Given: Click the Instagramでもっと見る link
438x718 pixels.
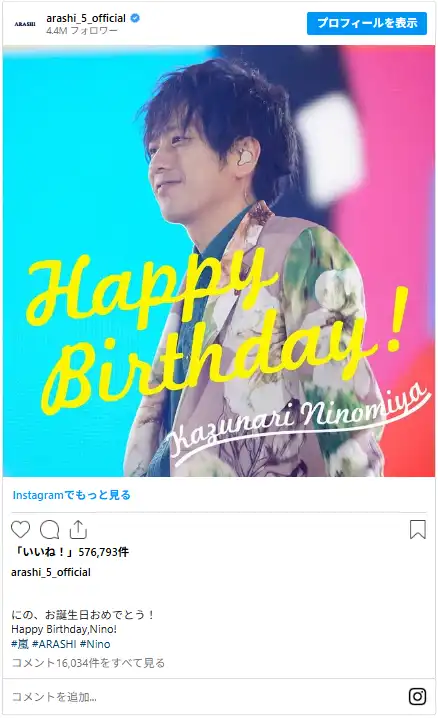Looking at the screenshot, I should [72, 495].
